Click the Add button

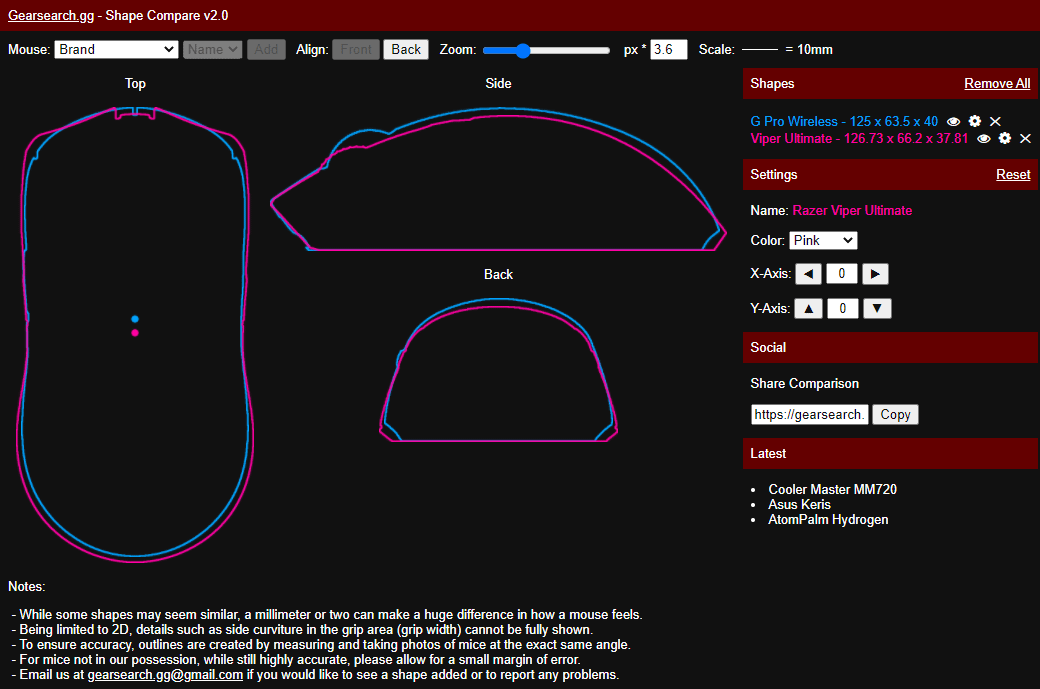click(x=266, y=50)
